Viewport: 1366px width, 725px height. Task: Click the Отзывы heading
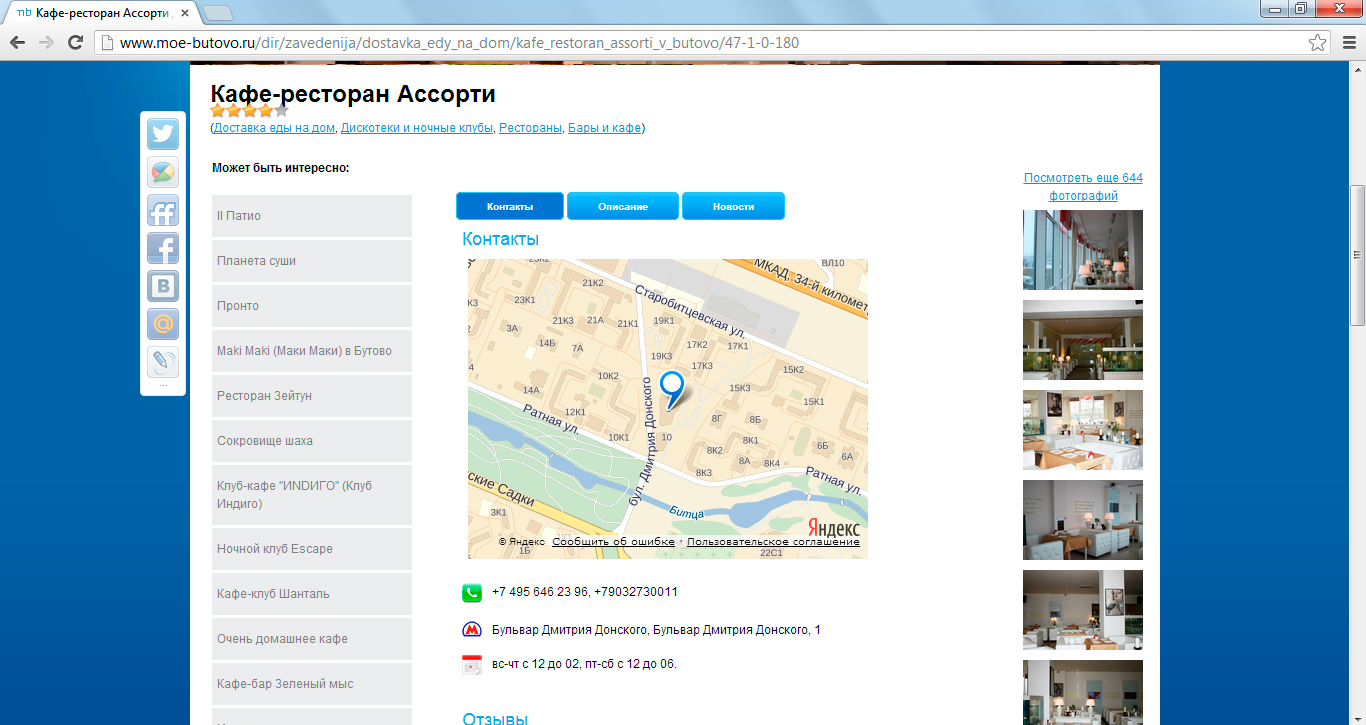(495, 719)
